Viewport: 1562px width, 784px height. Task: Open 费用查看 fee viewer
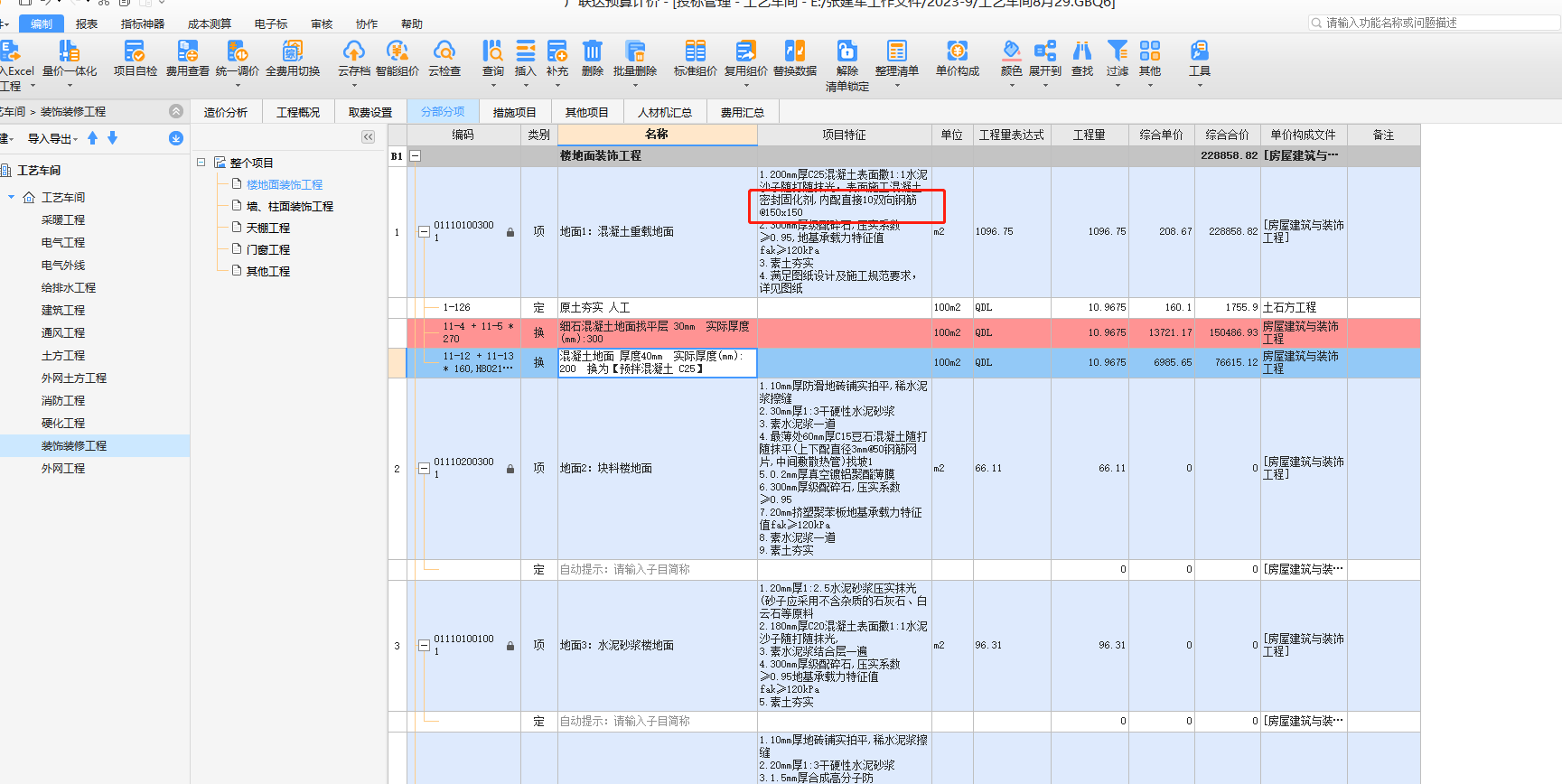[x=187, y=58]
